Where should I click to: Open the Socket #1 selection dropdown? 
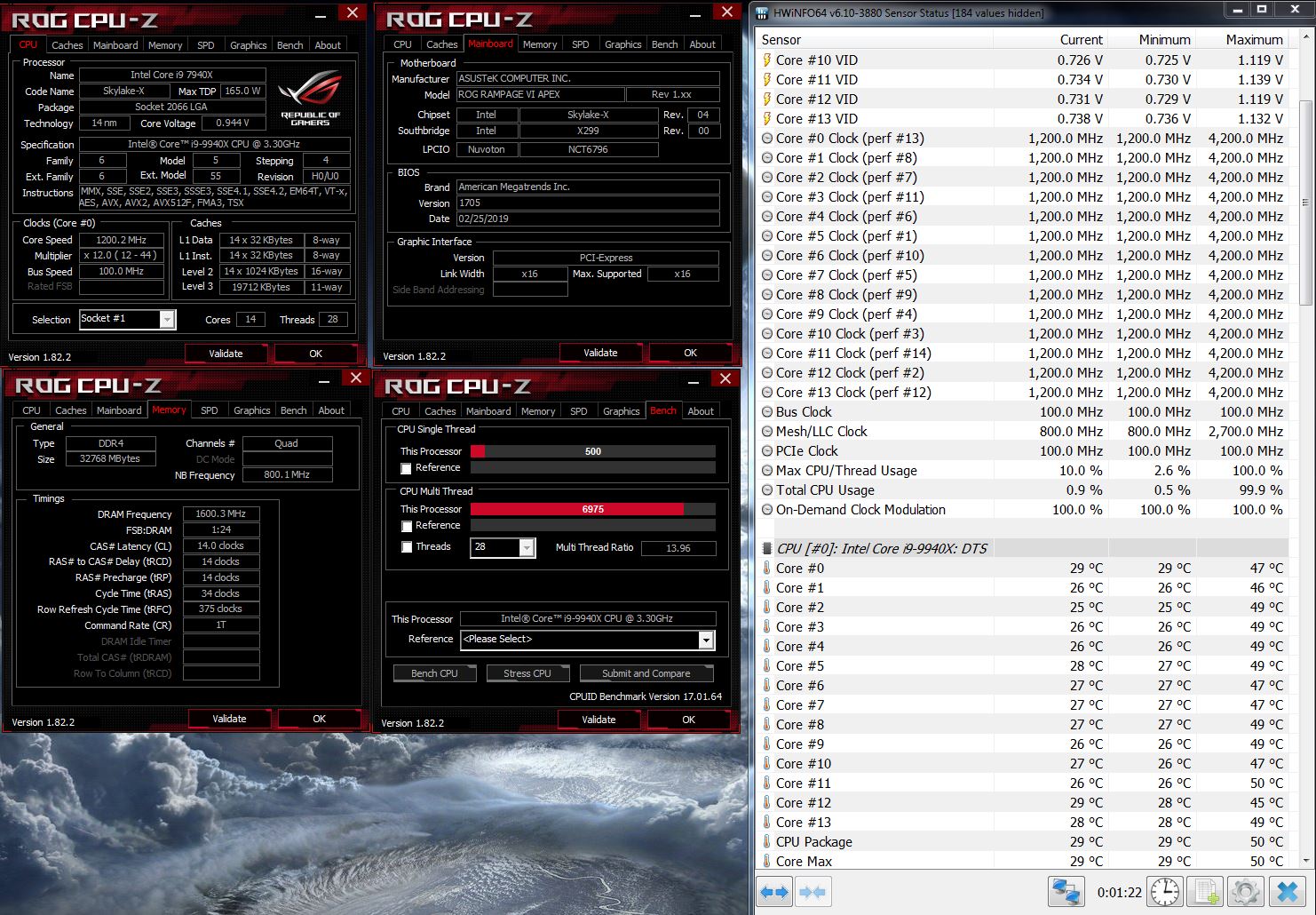point(167,319)
